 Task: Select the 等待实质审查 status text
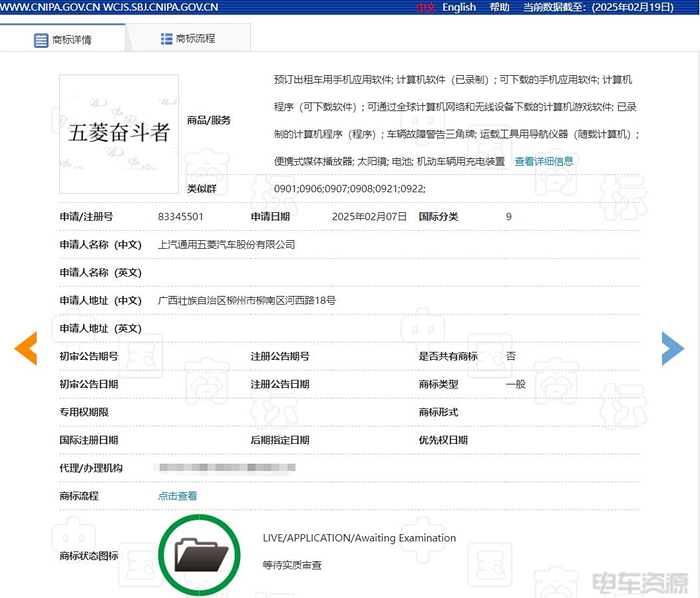(292, 565)
